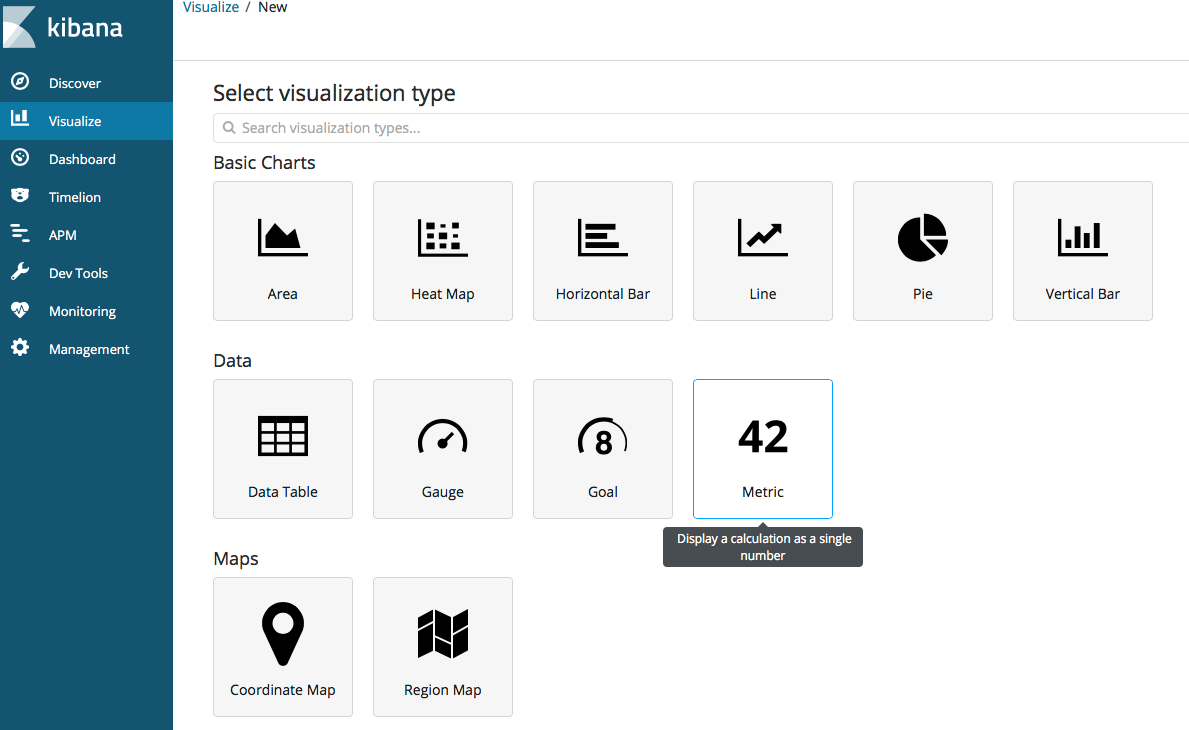Screen dimensions: 1189x730
Task: Click the Visualize bar chart sidebar icon
Action: (x=20, y=118)
